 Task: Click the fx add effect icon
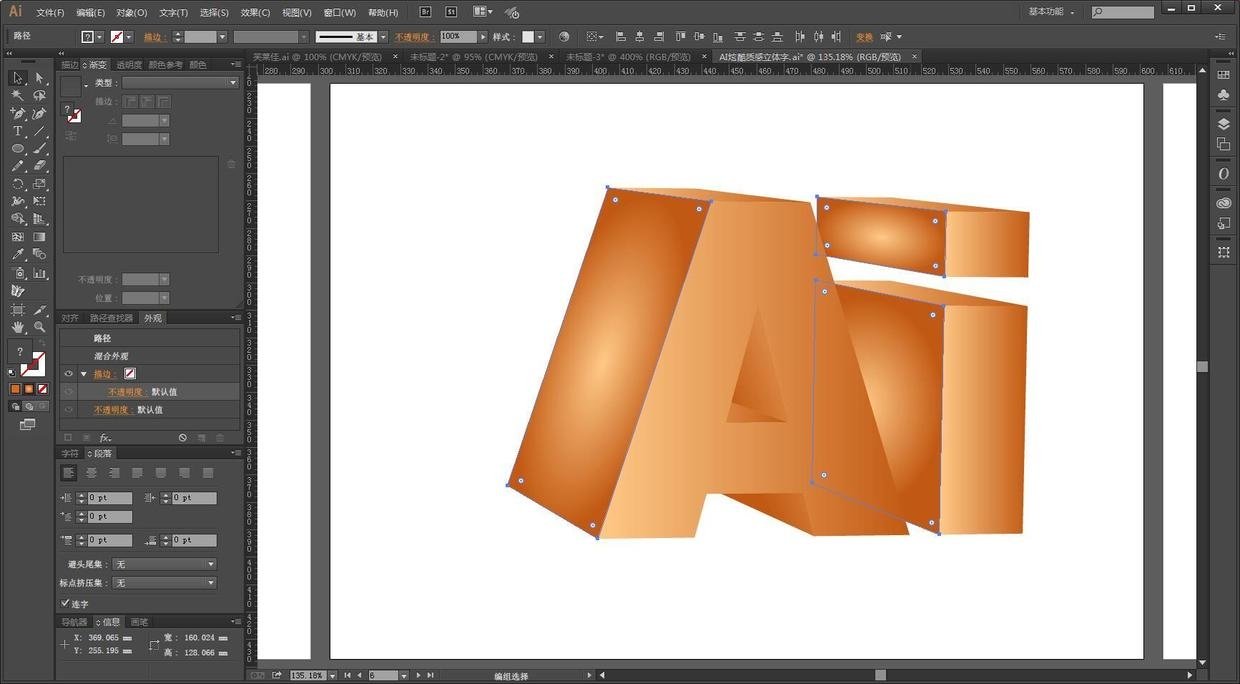coord(105,438)
